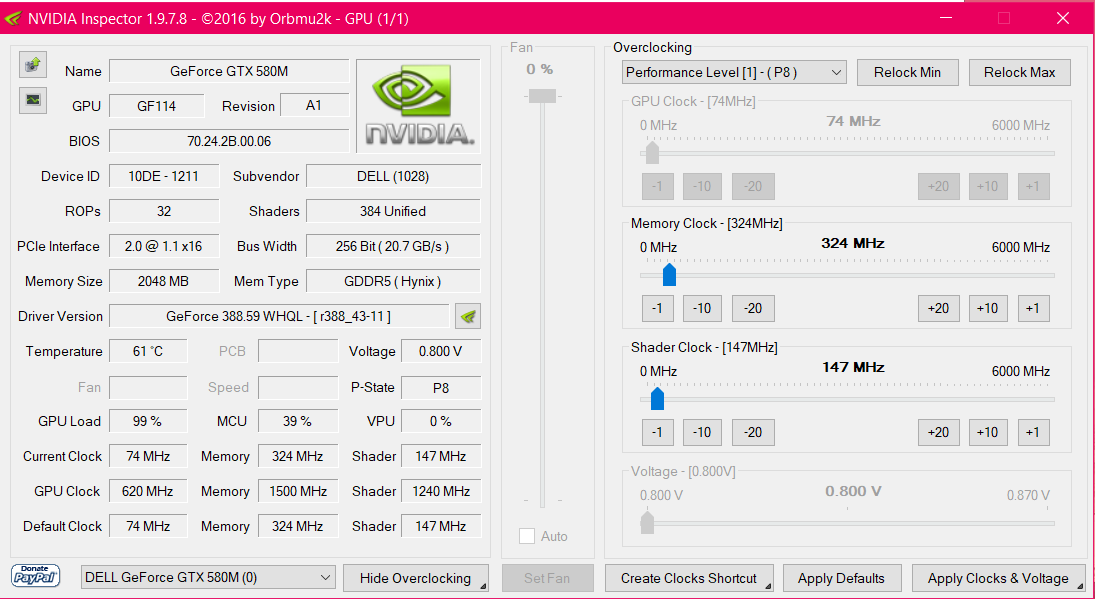Click the Subvendor field DELL (1028)
1095x599 pixels.
coord(393,176)
